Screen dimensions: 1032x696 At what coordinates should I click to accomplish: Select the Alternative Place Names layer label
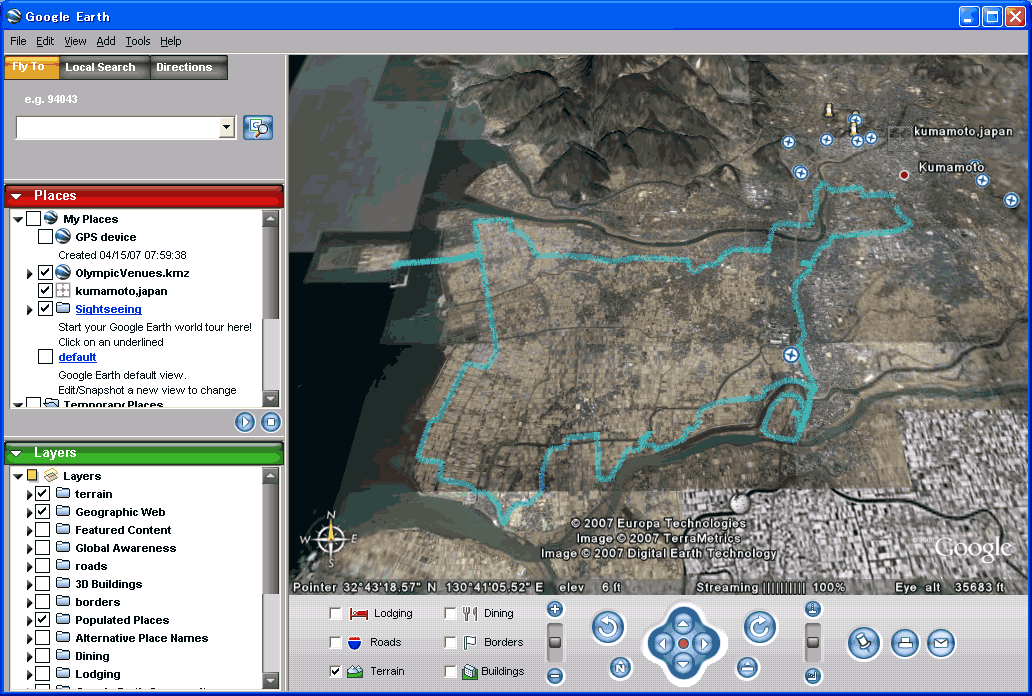pos(142,638)
